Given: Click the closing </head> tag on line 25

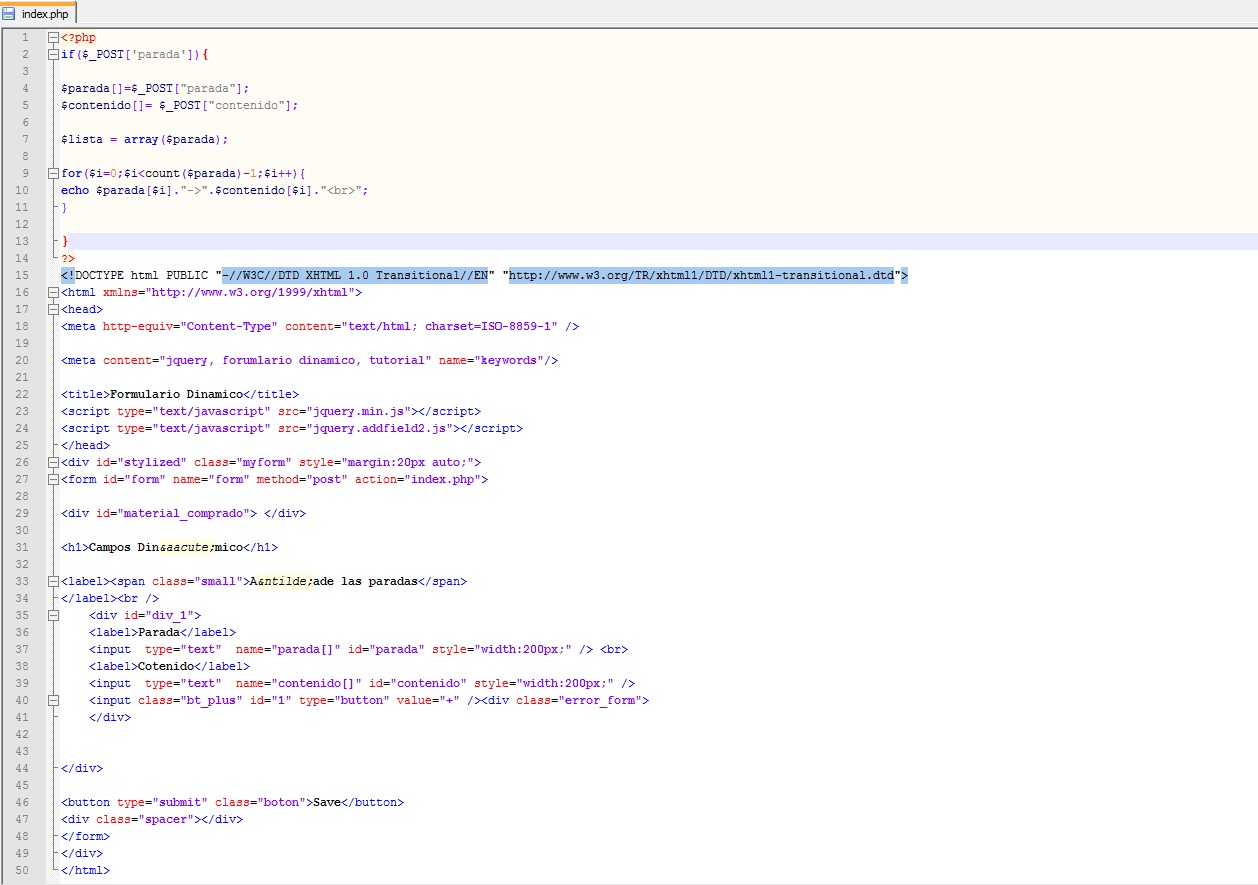Looking at the screenshot, I should pyautogui.click(x=86, y=445).
